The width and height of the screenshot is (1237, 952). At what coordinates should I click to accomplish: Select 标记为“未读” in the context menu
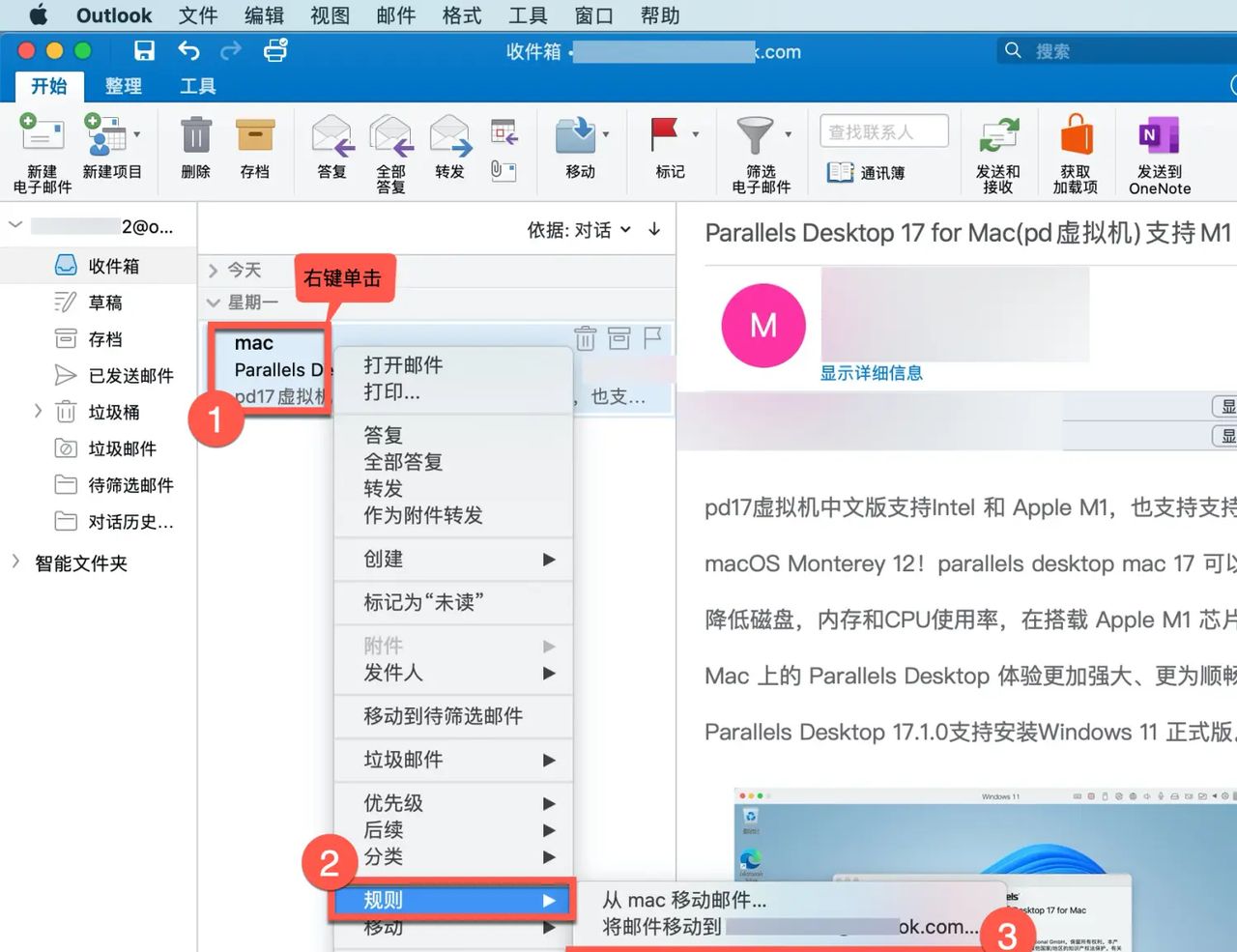453,602
